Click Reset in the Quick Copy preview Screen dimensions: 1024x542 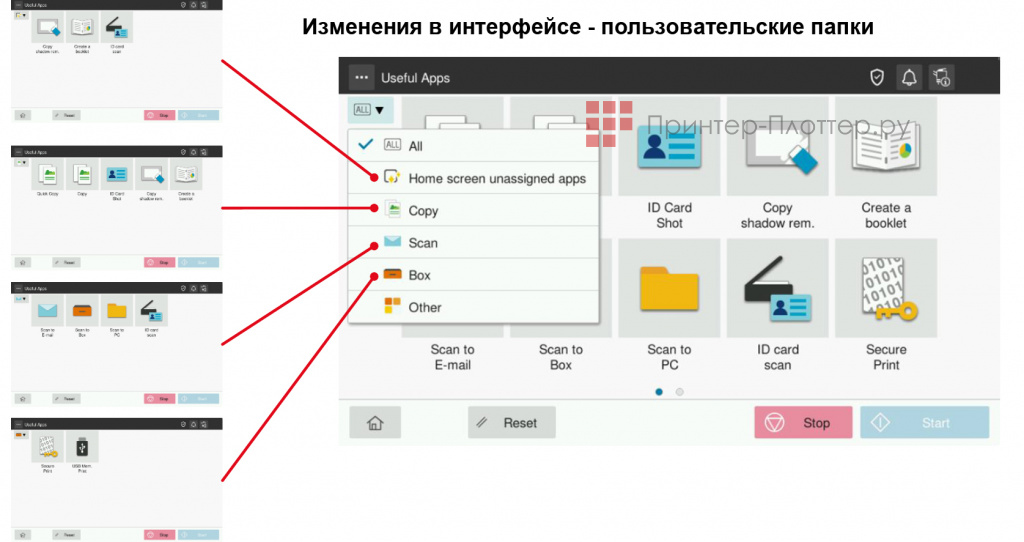click(66, 263)
